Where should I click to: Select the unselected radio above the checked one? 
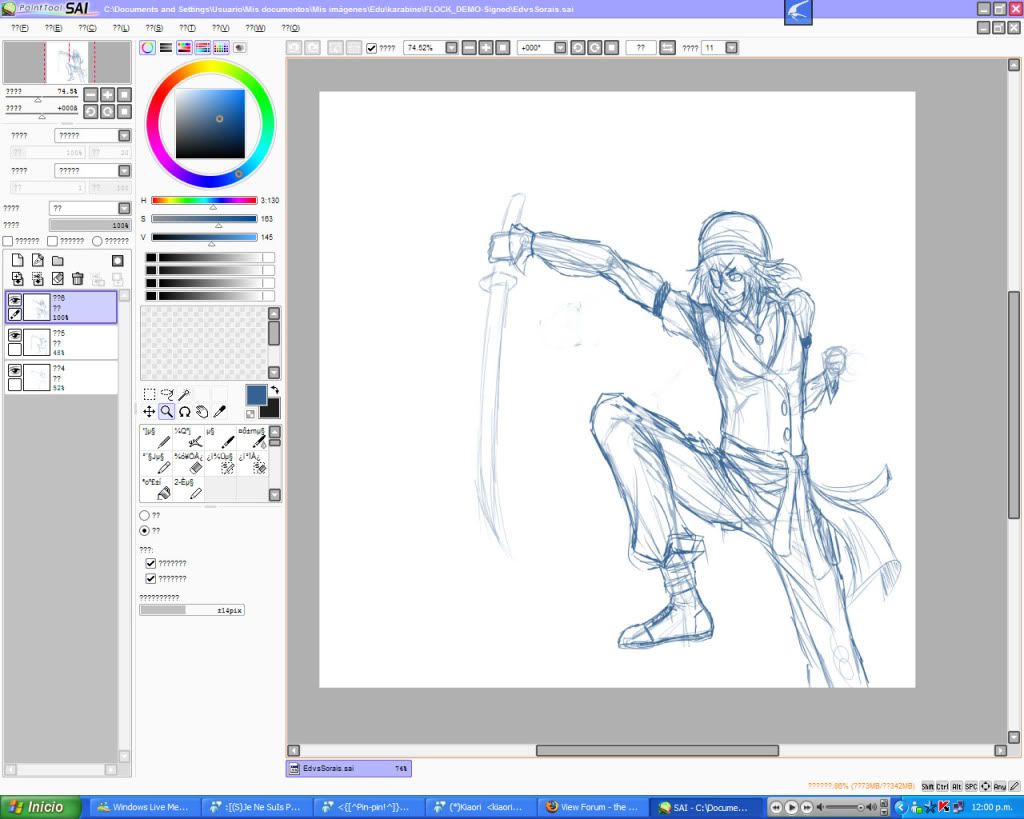pyautogui.click(x=144, y=515)
